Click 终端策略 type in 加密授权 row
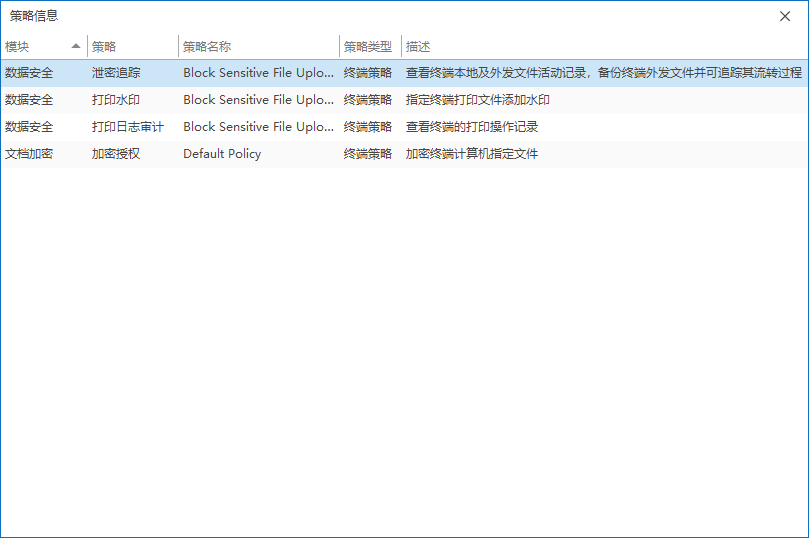The height and width of the screenshot is (538, 809). 368,154
